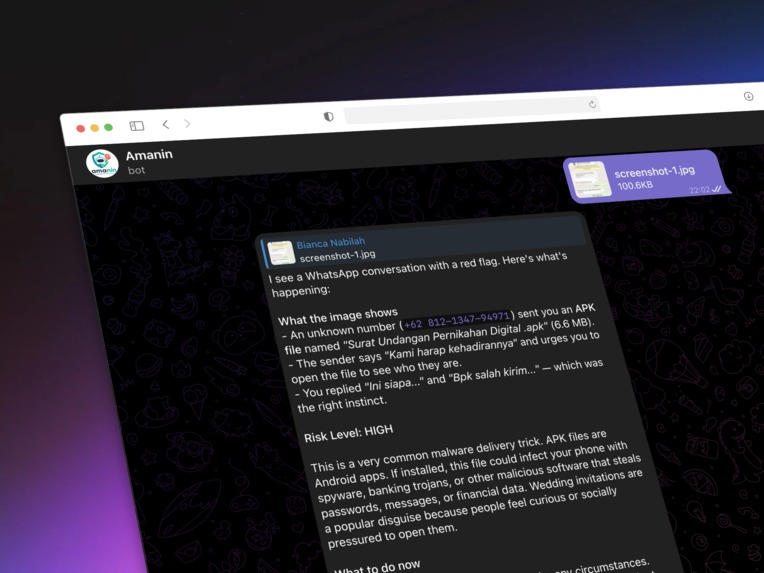The height and width of the screenshot is (573, 764).
Task: Go forward with the right chevron
Action: point(188,123)
